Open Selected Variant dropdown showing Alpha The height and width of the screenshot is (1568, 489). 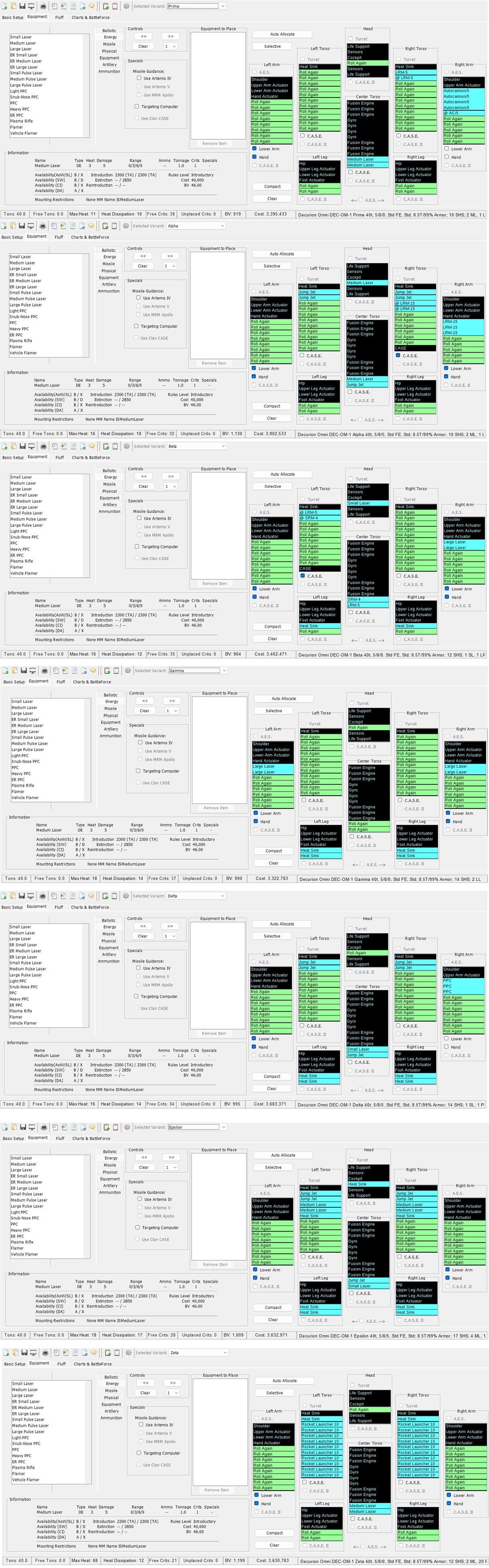(196, 226)
